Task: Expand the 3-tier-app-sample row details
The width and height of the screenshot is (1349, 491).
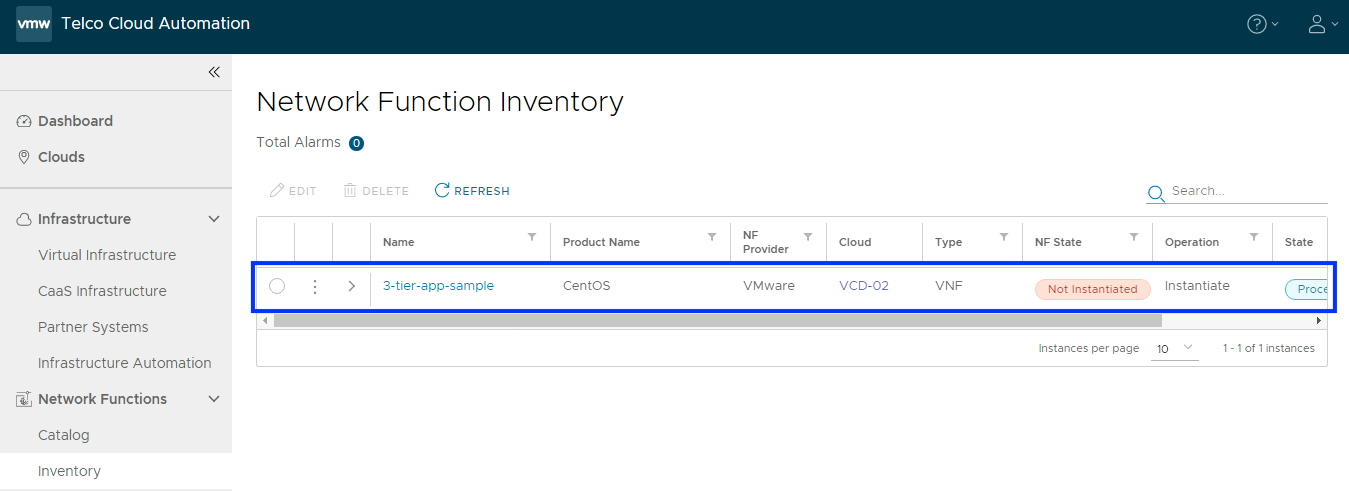Action: [351, 287]
